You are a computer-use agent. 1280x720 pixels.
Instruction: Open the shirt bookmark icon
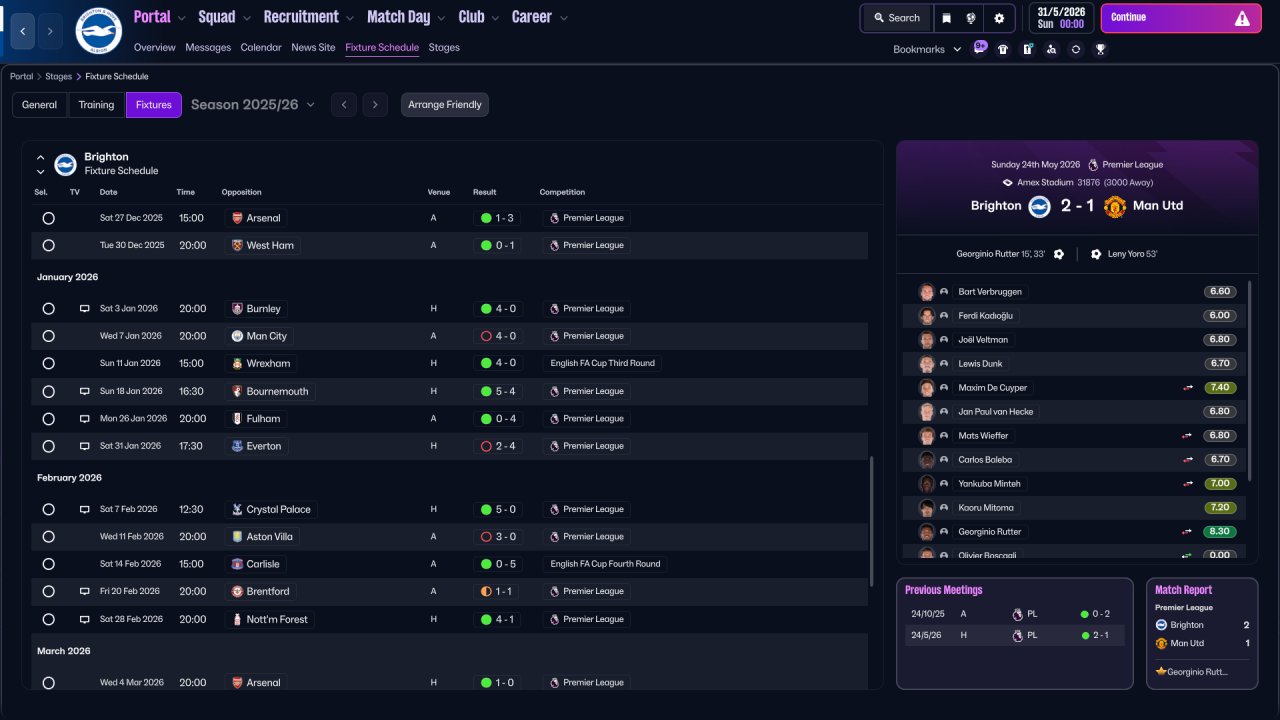1003,49
